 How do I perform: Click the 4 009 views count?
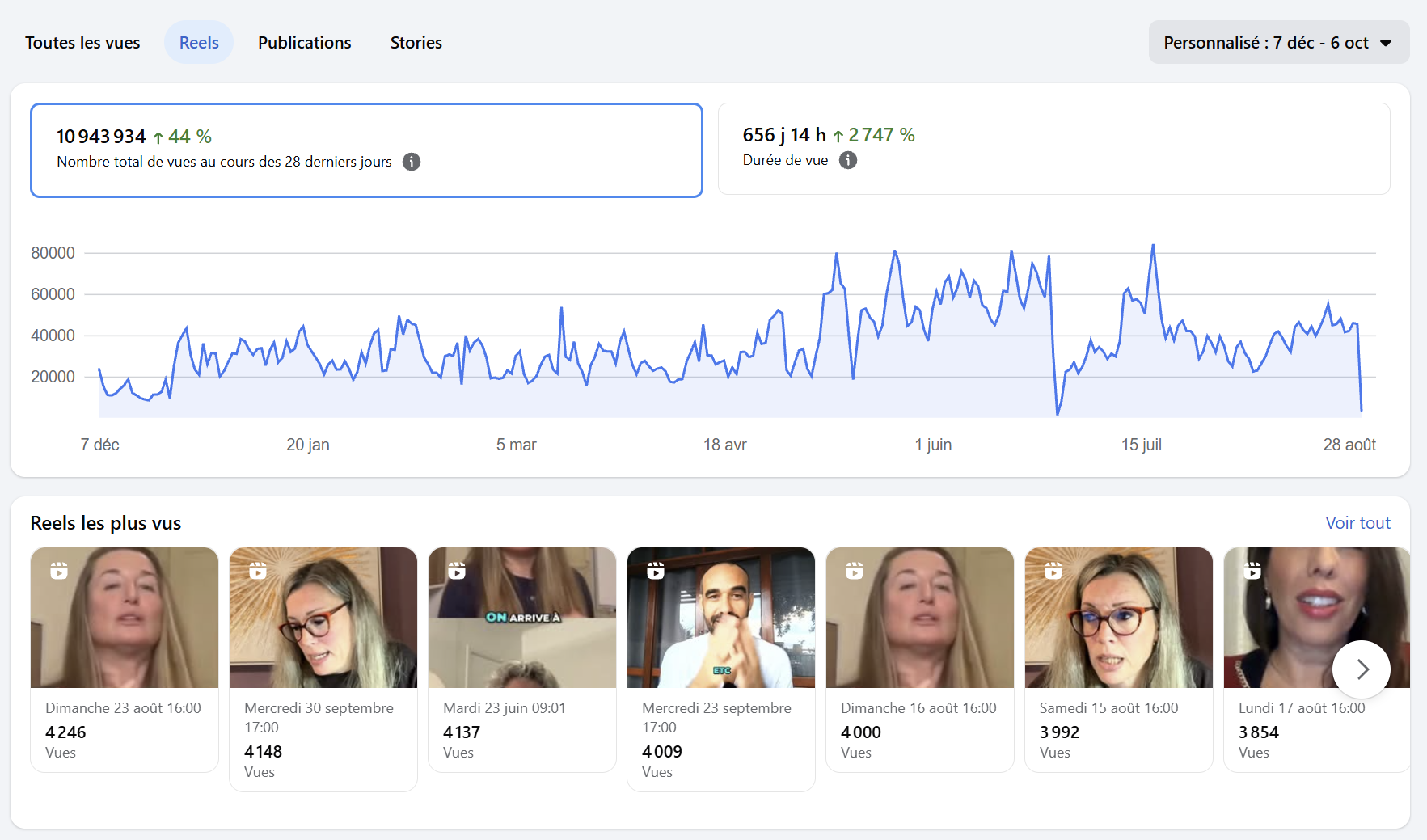point(662,752)
